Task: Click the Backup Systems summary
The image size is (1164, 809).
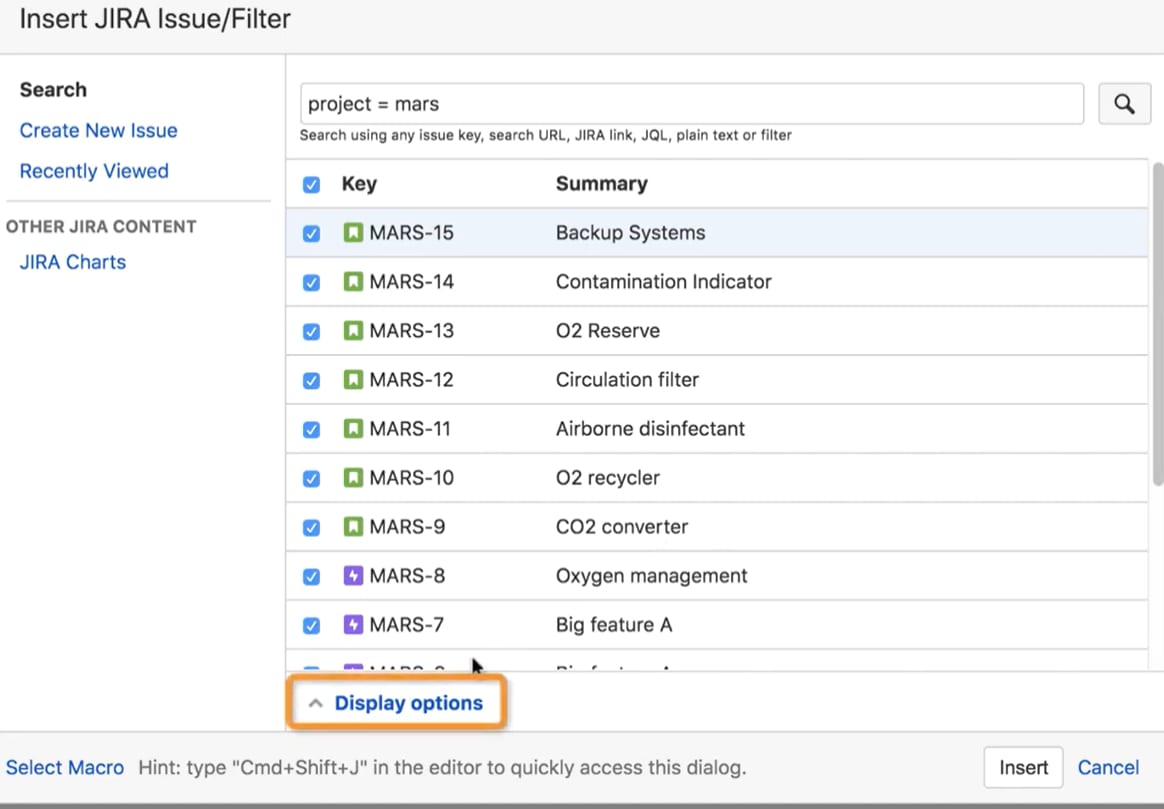Action: (630, 233)
